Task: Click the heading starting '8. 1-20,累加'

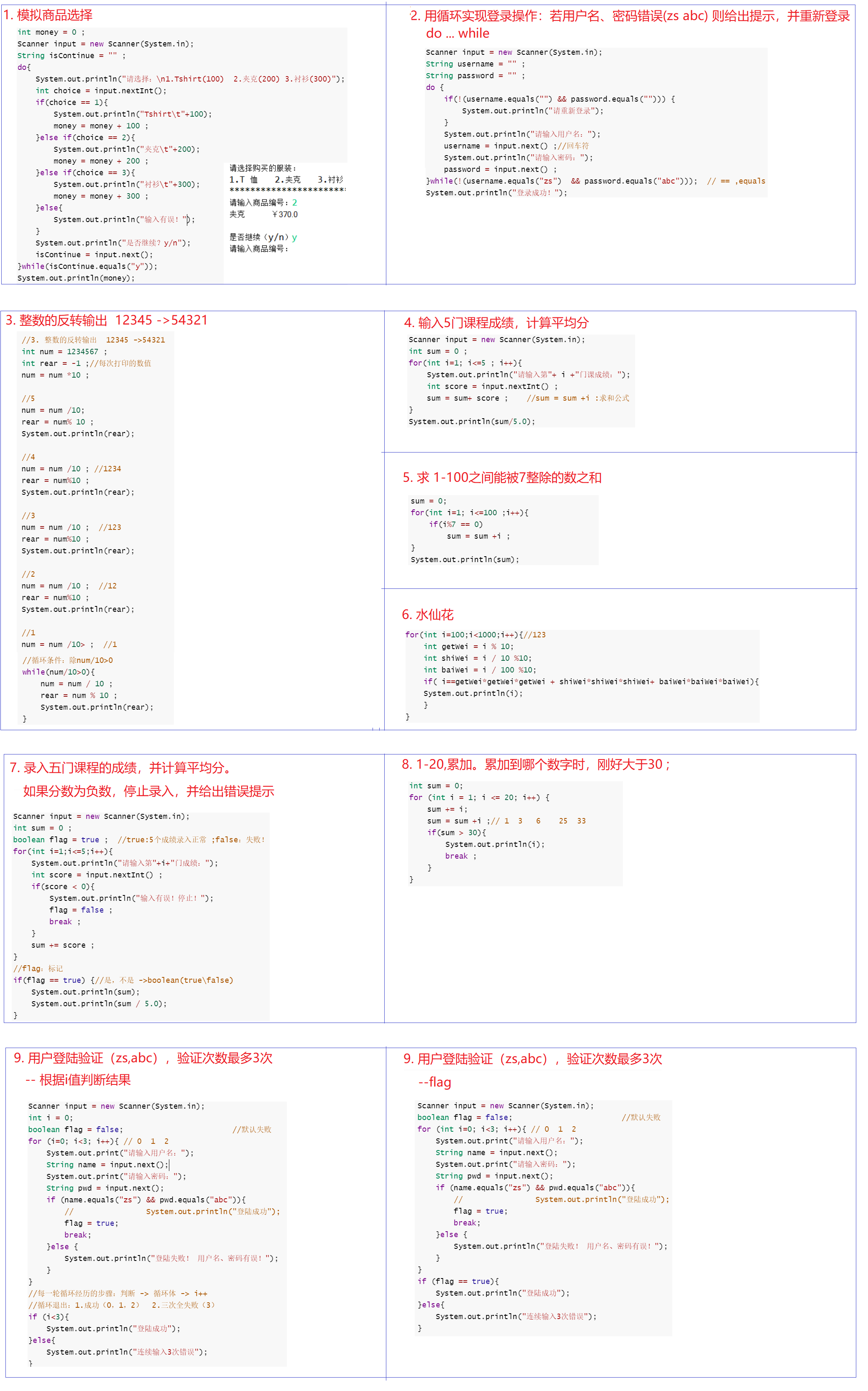Action: [x=536, y=765]
